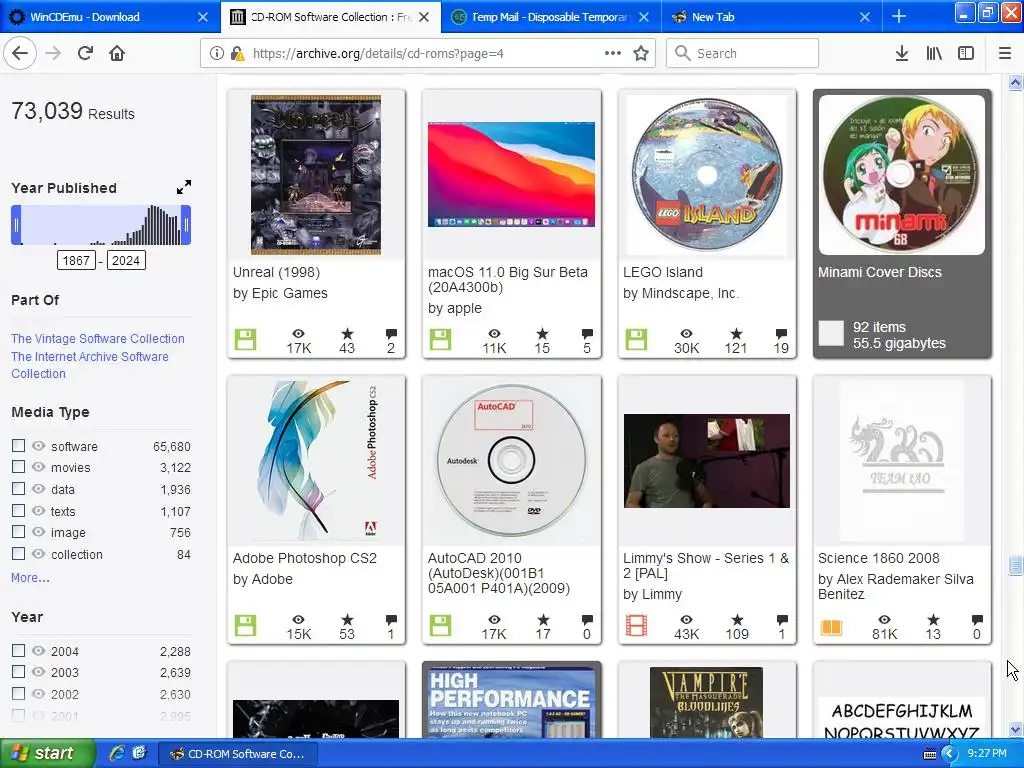Toggle the eye icon next to 2004
1024x768 pixels.
[39, 650]
